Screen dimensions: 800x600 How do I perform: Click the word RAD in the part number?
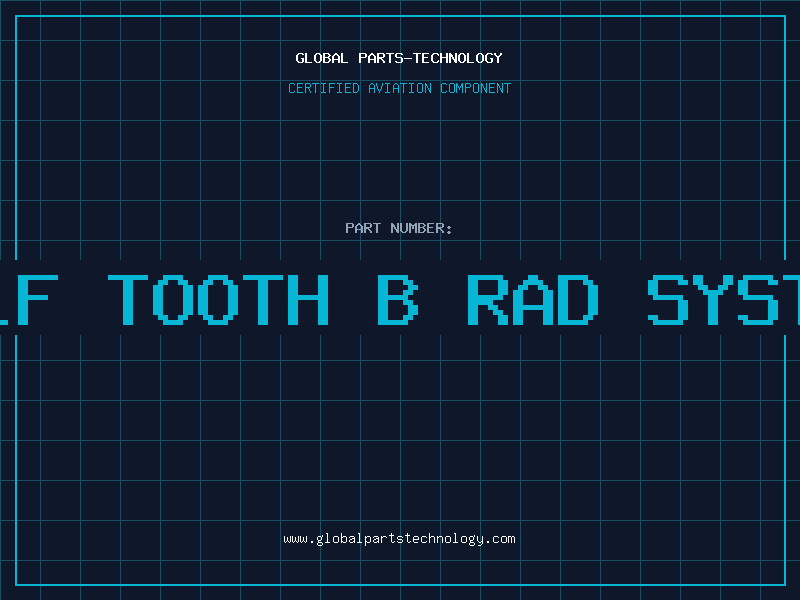tap(534, 299)
